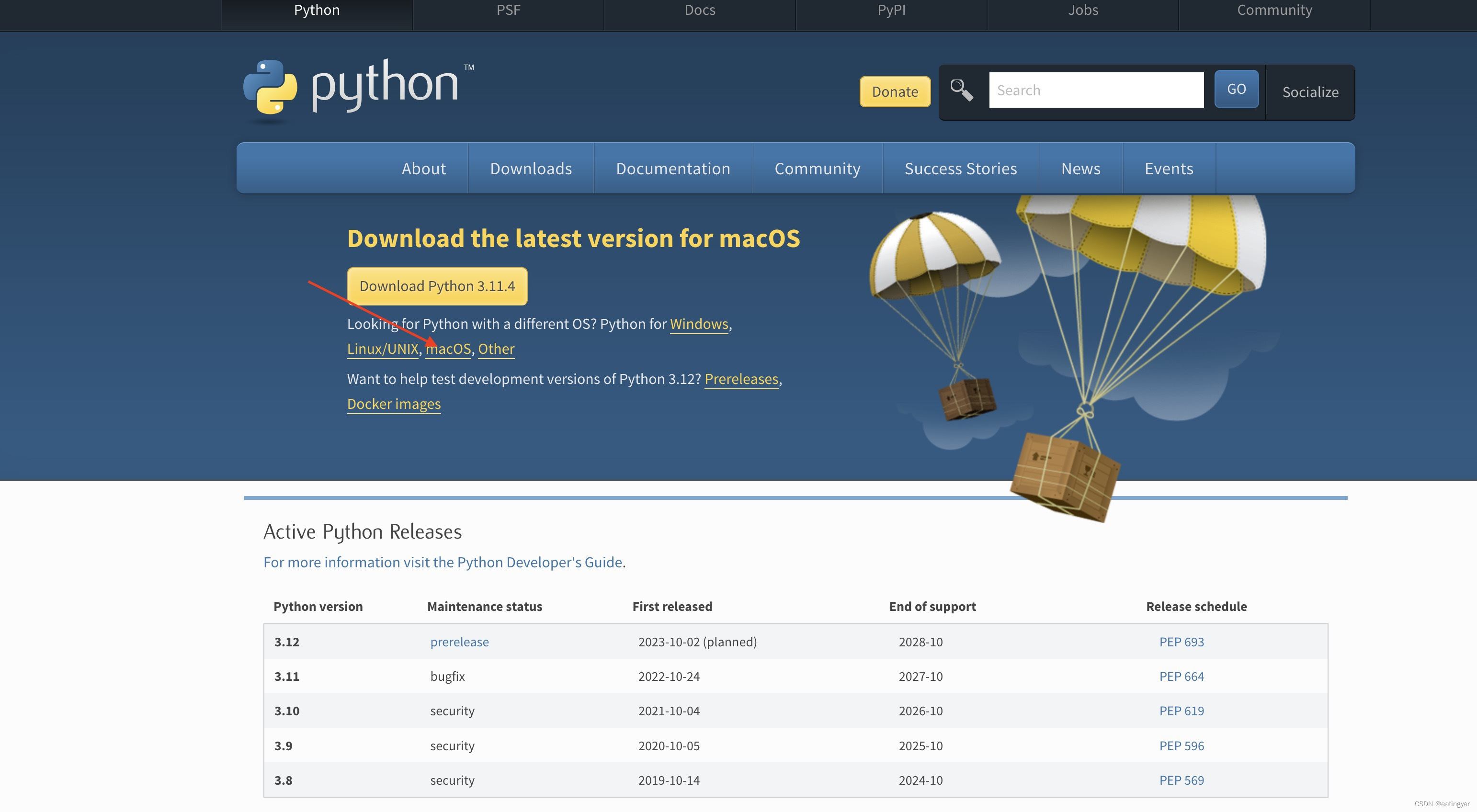Open the PEP 596 release schedule
The image size is (1477, 812).
(1181, 745)
